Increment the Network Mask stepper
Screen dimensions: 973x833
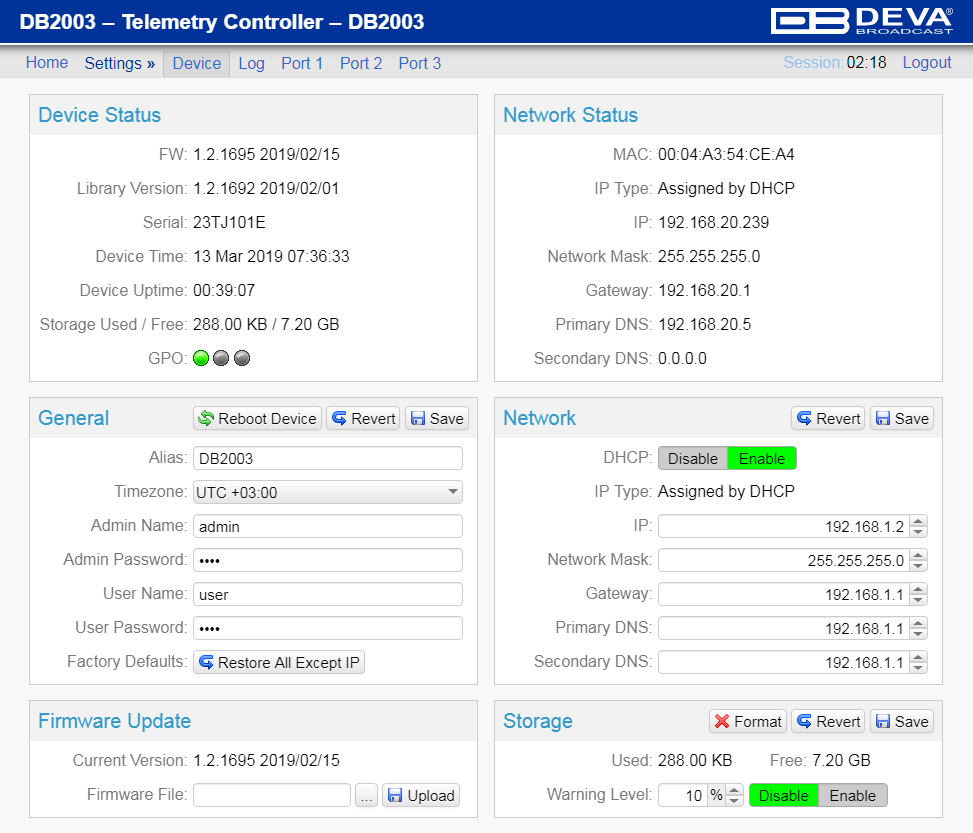(918, 555)
